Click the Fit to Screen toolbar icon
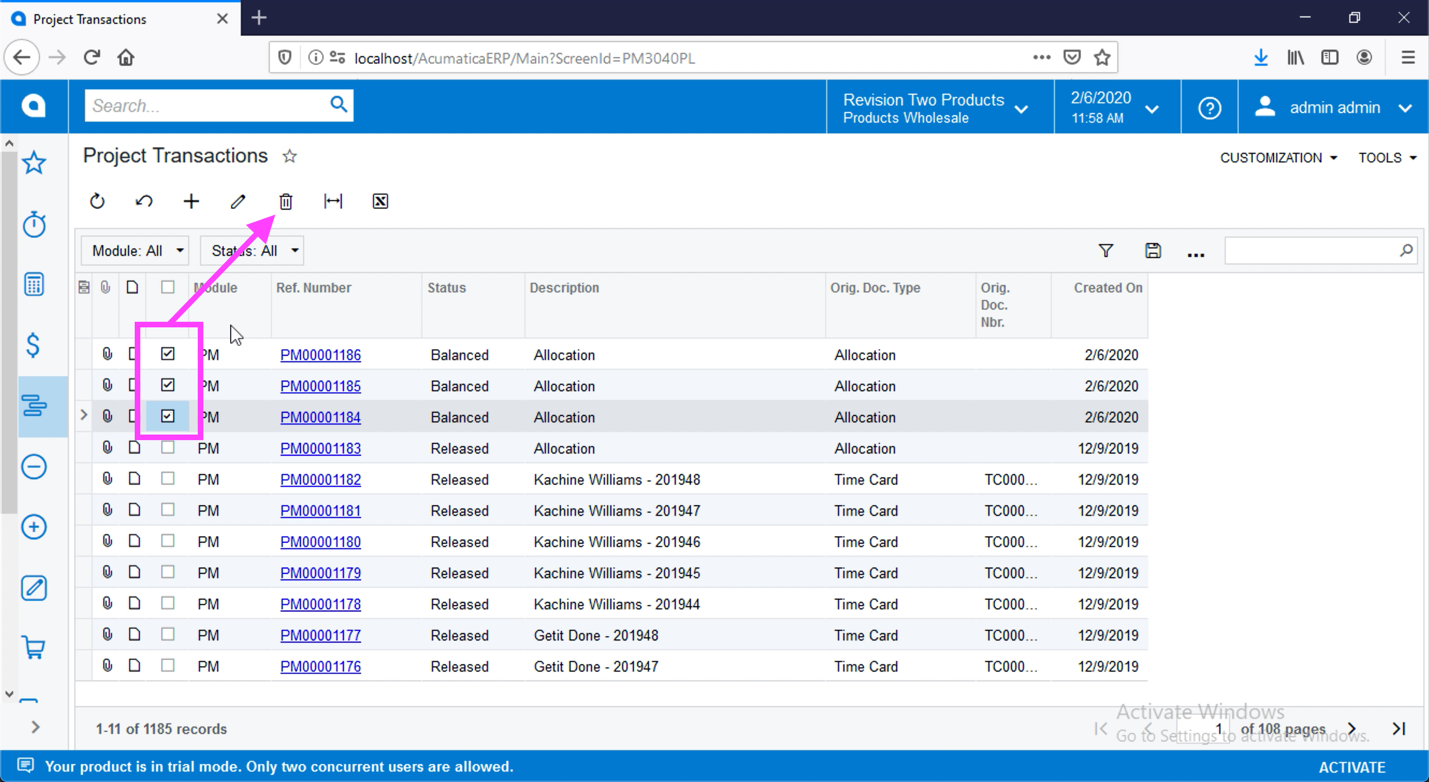1429x782 pixels. (333, 201)
